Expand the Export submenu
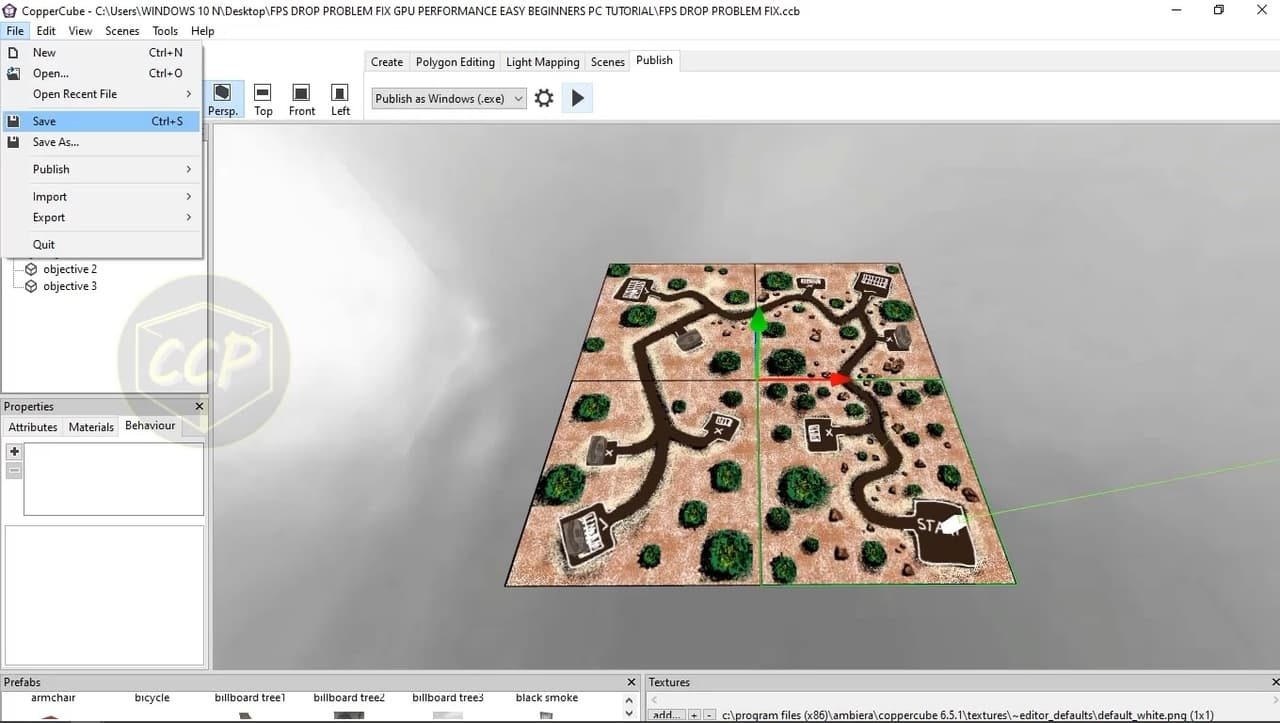The width and height of the screenshot is (1280, 723). (x=101, y=217)
